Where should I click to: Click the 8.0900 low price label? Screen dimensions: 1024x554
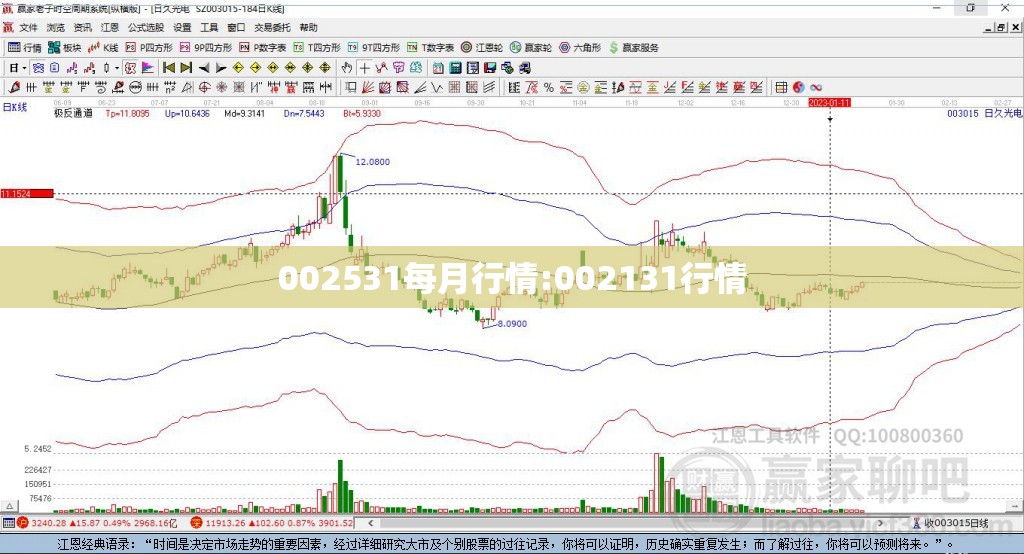[x=512, y=323]
